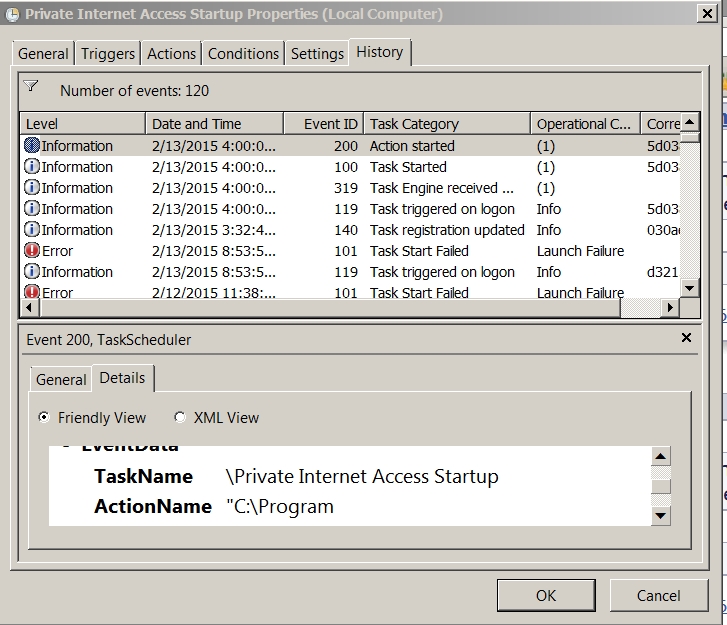Sort by the Level column header
This screenshot has height=625, width=727.
pos(83,124)
